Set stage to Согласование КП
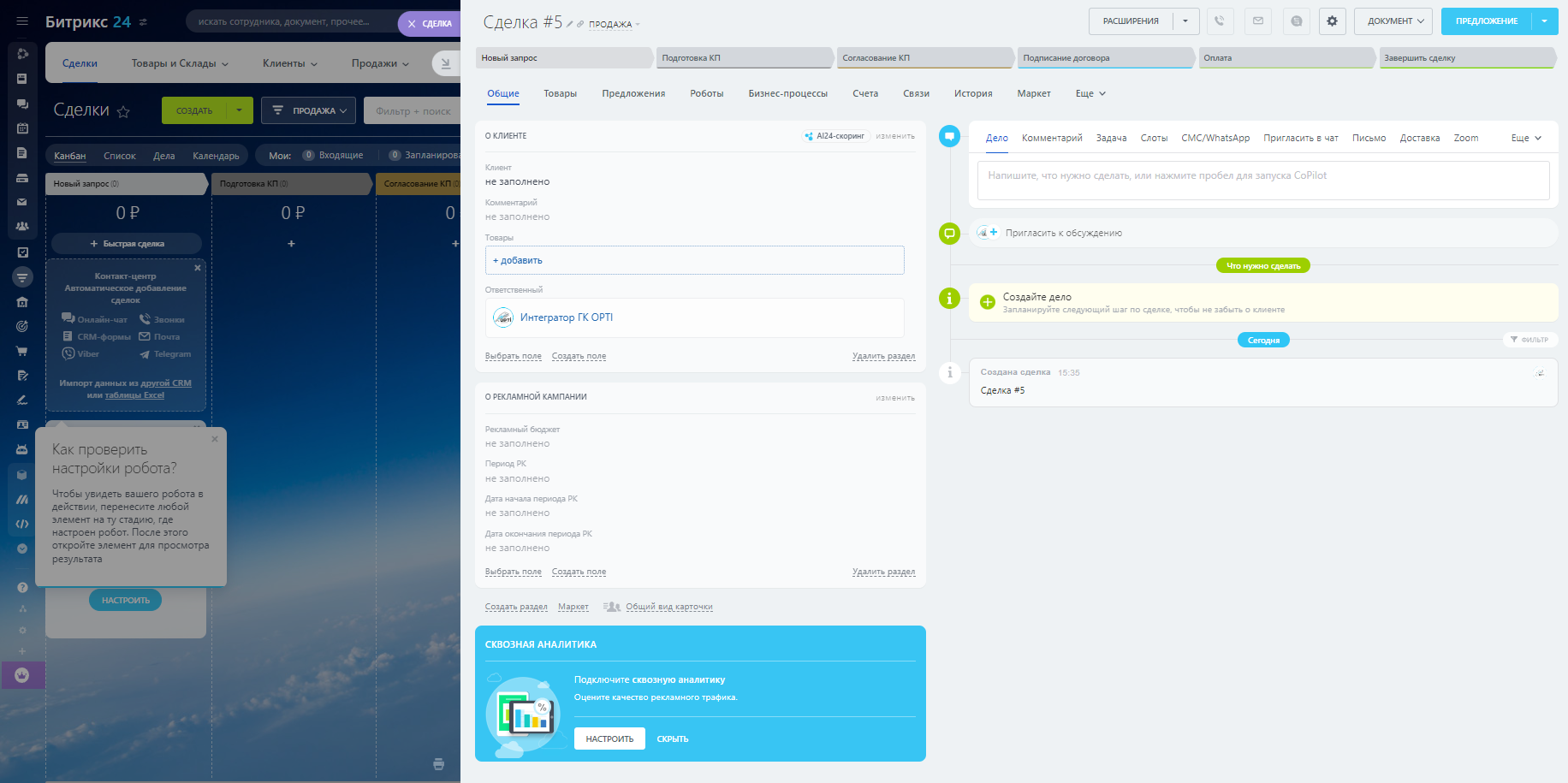The image size is (1568, 783). click(x=923, y=58)
